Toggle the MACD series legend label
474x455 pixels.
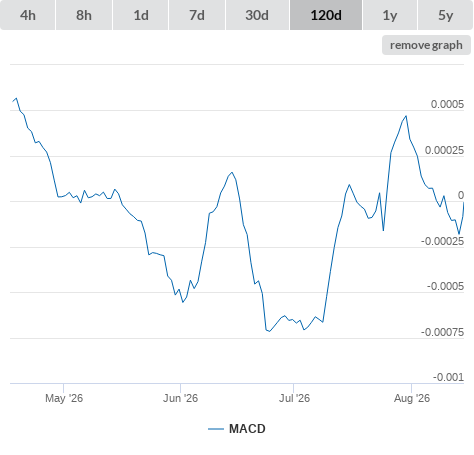click(x=247, y=429)
